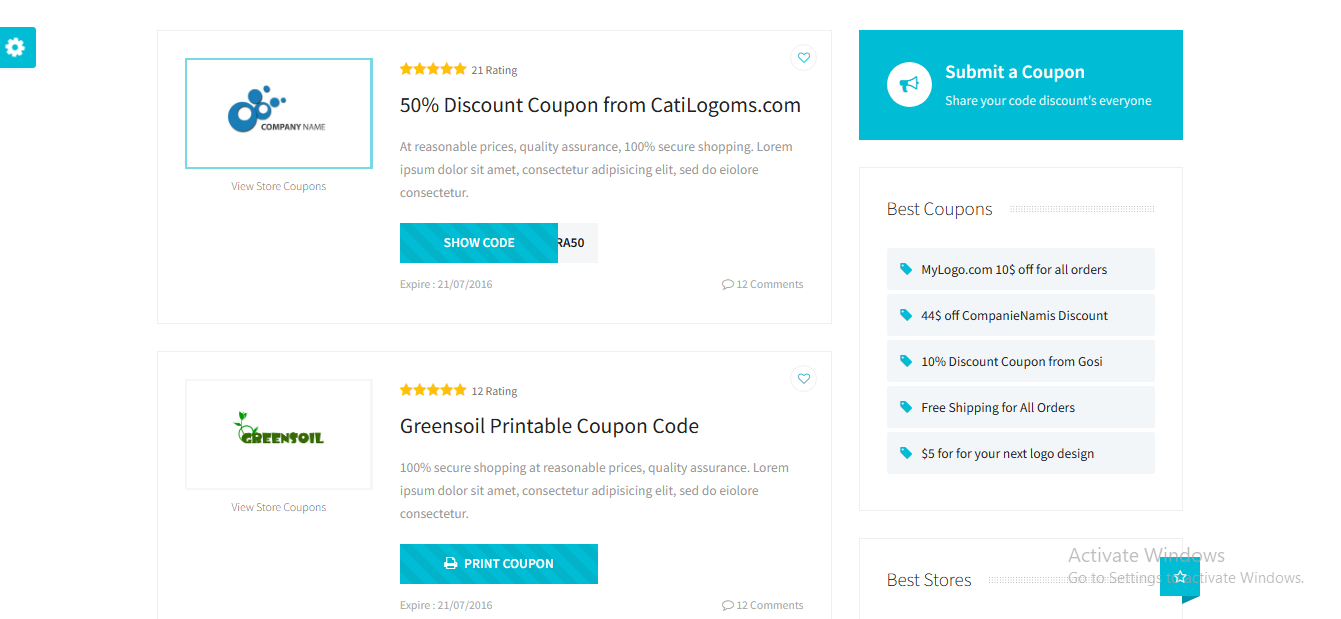Open 50% Discount Coupon from CatiLogoms.com title
Image resolution: width=1341 pixels, height=619 pixels.
click(x=600, y=105)
